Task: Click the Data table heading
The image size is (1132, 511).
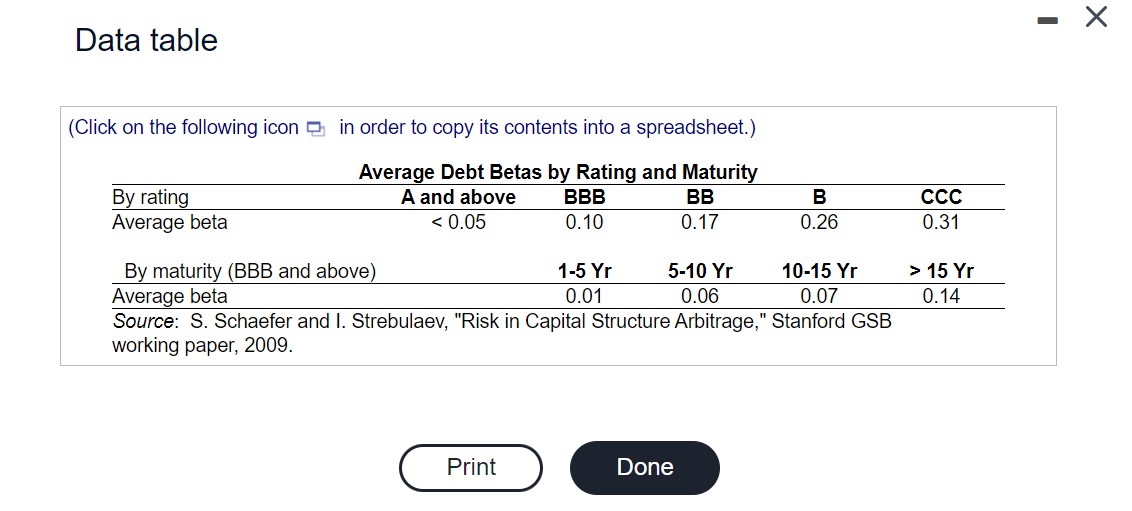Action: click(x=146, y=40)
